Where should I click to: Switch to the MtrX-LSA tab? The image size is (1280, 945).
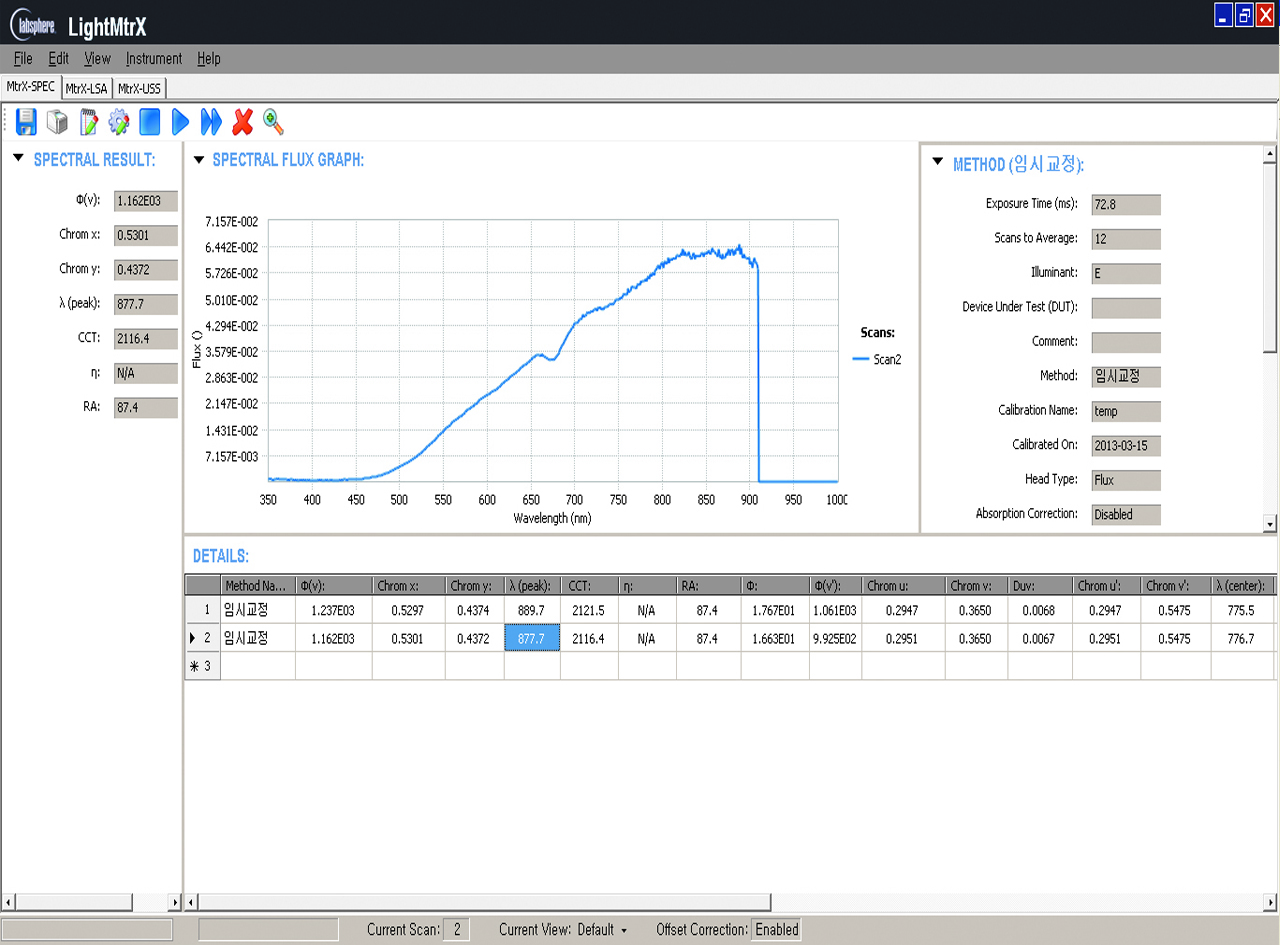(86, 88)
